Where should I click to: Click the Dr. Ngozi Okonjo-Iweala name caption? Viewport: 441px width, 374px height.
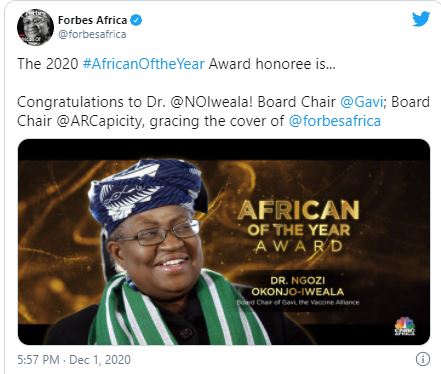coord(298,286)
